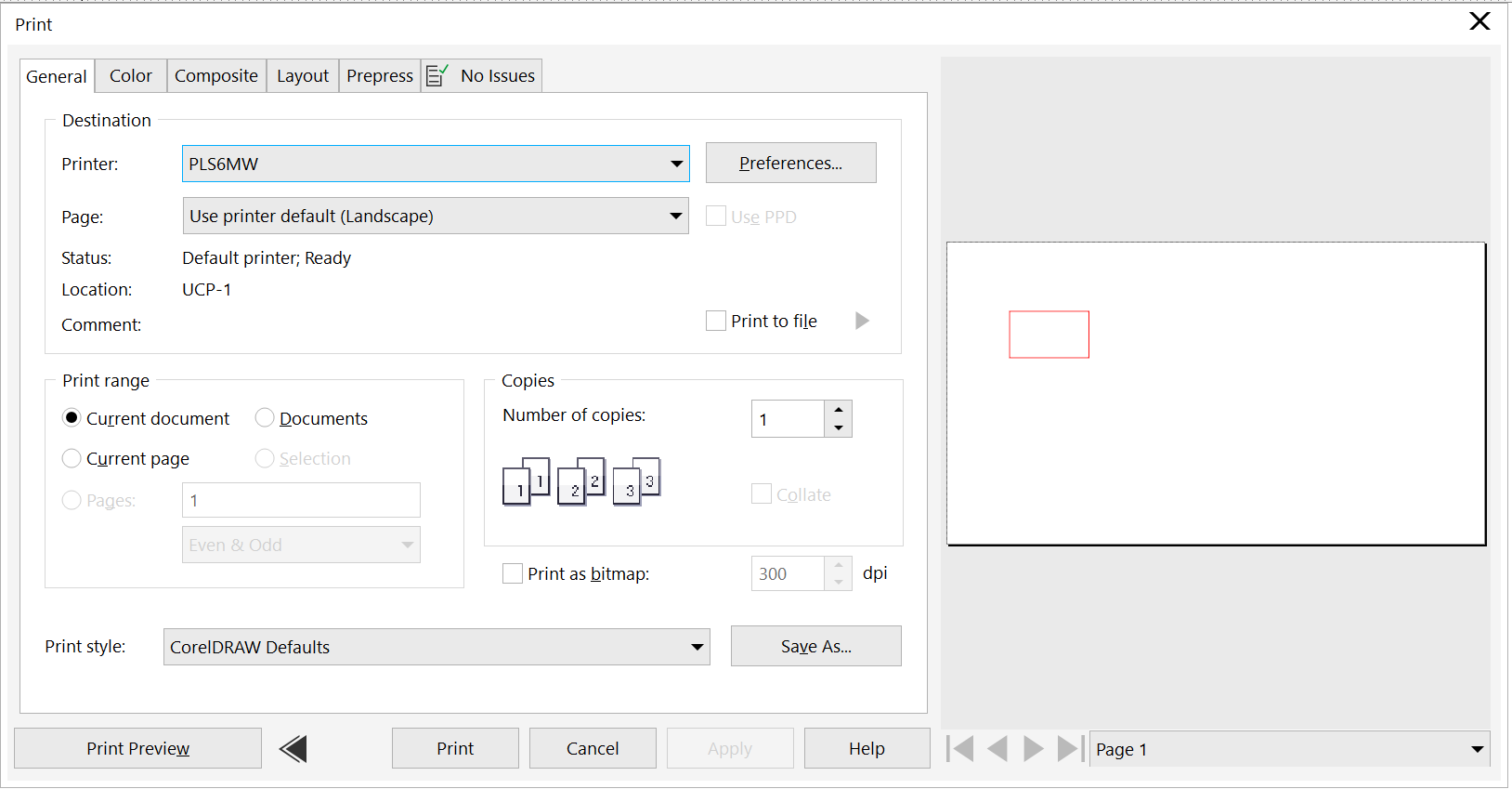The height and width of the screenshot is (789, 1512).
Task: Open the Page orientation dropdown
Action: [x=676, y=216]
